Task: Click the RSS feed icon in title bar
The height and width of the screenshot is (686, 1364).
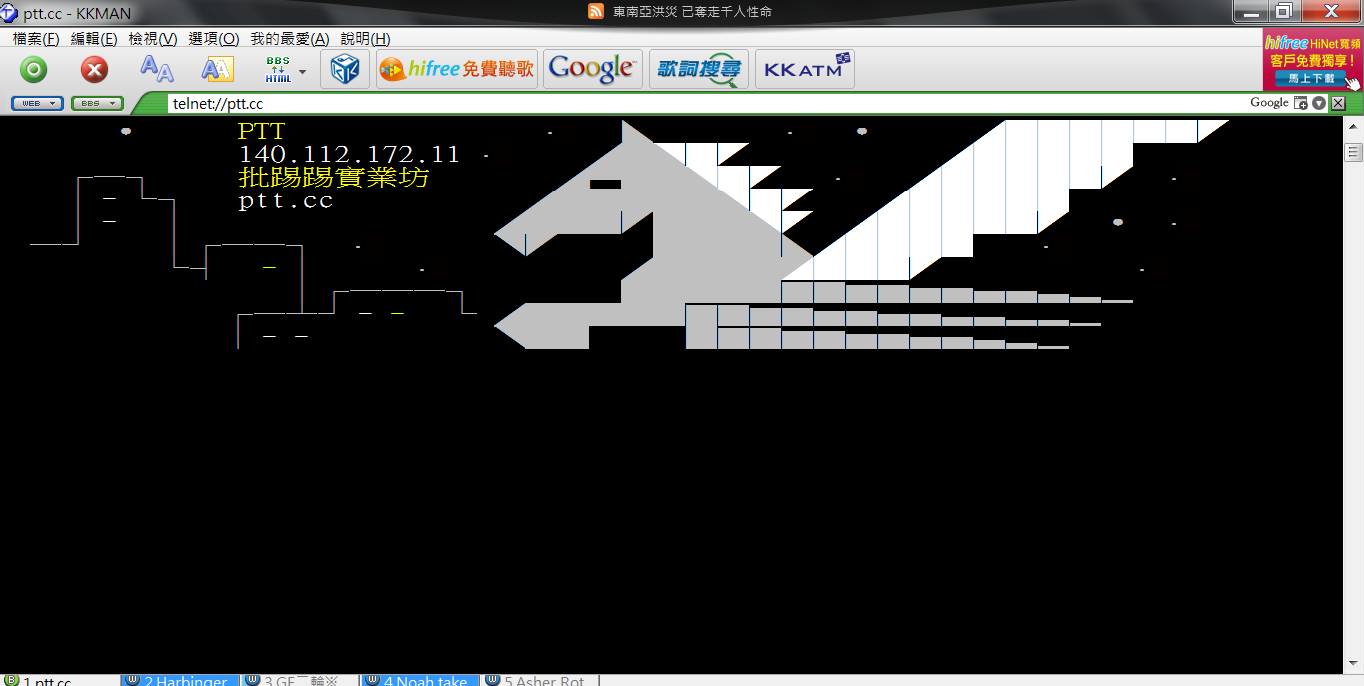Action: pyautogui.click(x=596, y=11)
